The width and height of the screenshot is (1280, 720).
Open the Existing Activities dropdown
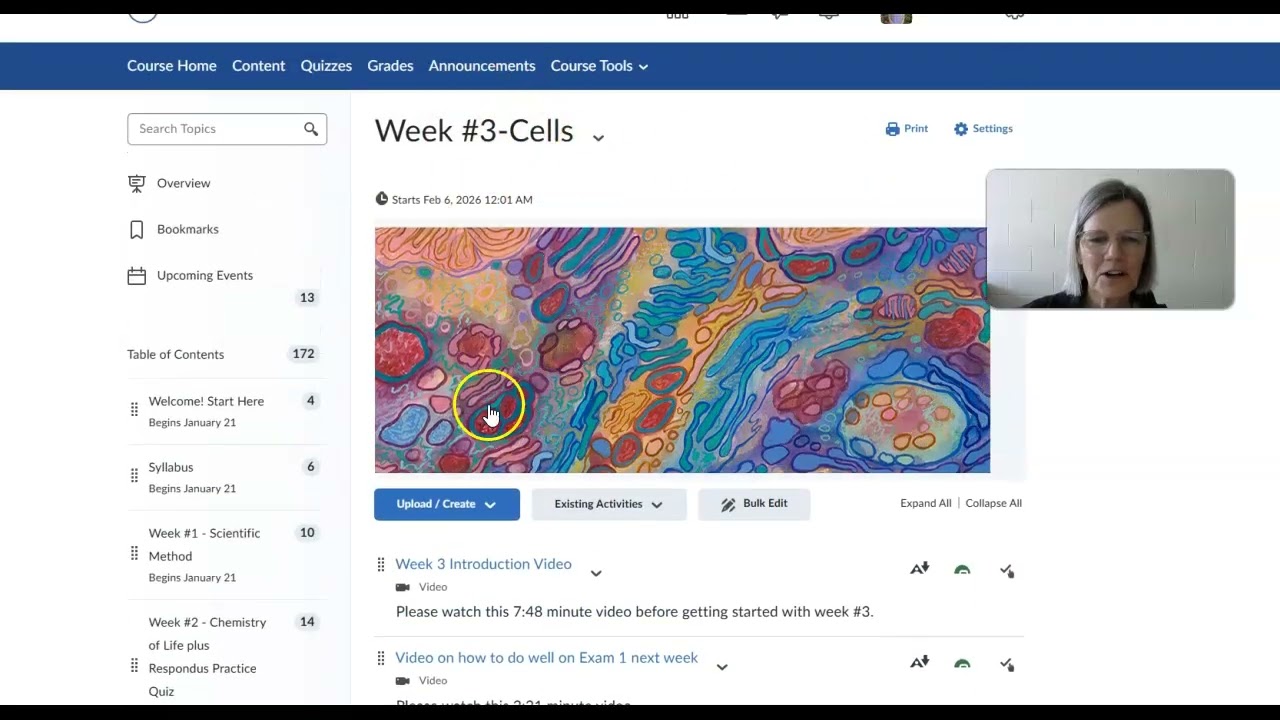pos(609,504)
